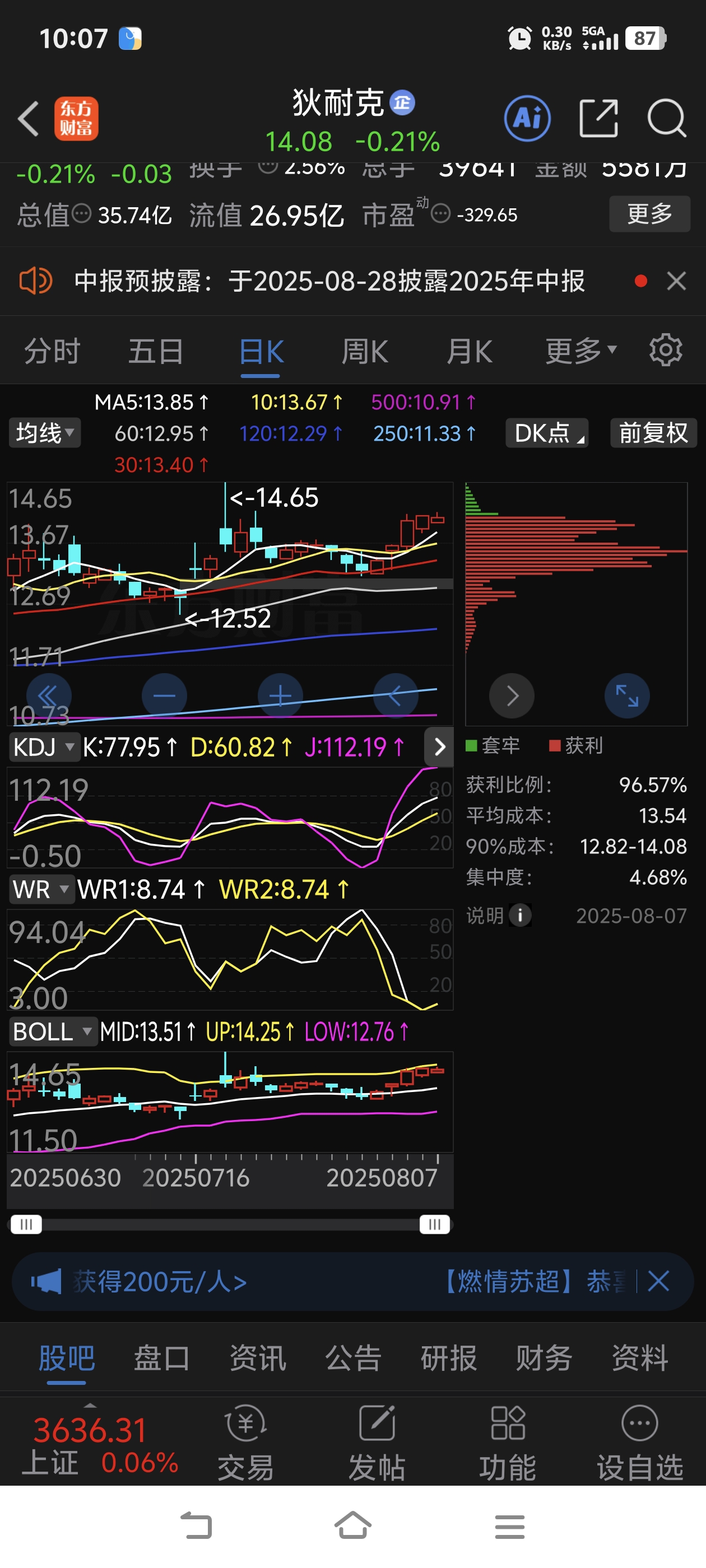This screenshot has width=706, height=1568.
Task: Open 发帖 post icon
Action: tap(377, 1443)
